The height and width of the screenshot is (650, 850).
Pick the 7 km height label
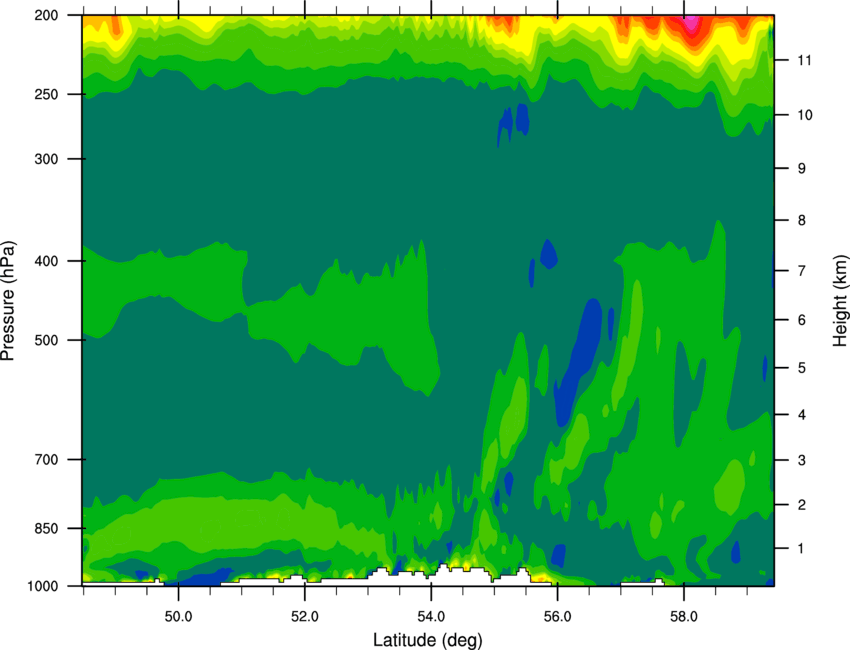801,271
